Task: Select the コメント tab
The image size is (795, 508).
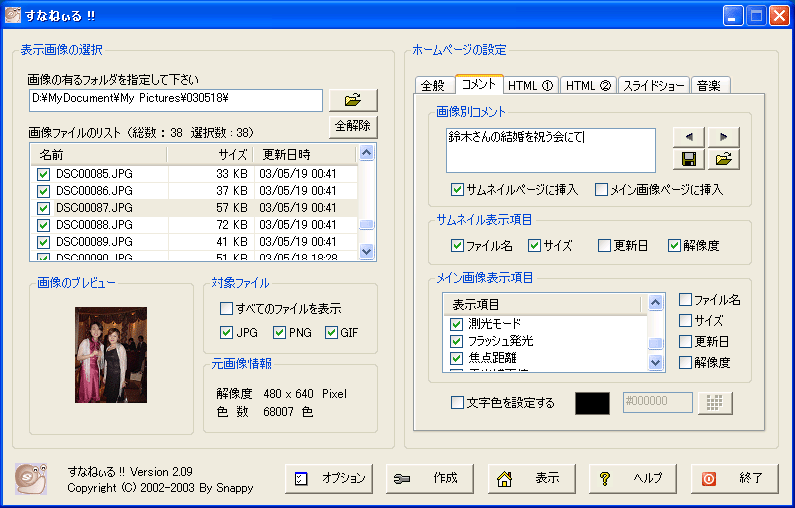Action: point(479,84)
